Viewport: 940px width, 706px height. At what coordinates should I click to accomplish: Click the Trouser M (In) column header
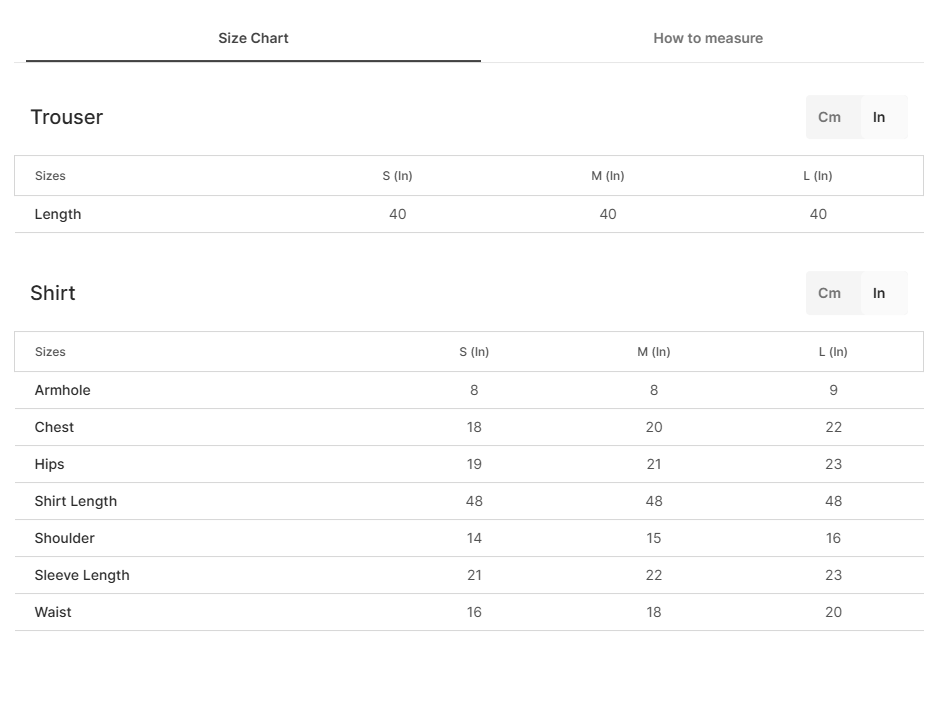(608, 176)
